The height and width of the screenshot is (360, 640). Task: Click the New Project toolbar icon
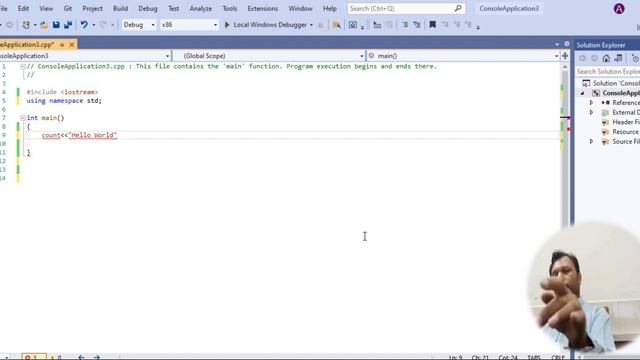[26, 25]
